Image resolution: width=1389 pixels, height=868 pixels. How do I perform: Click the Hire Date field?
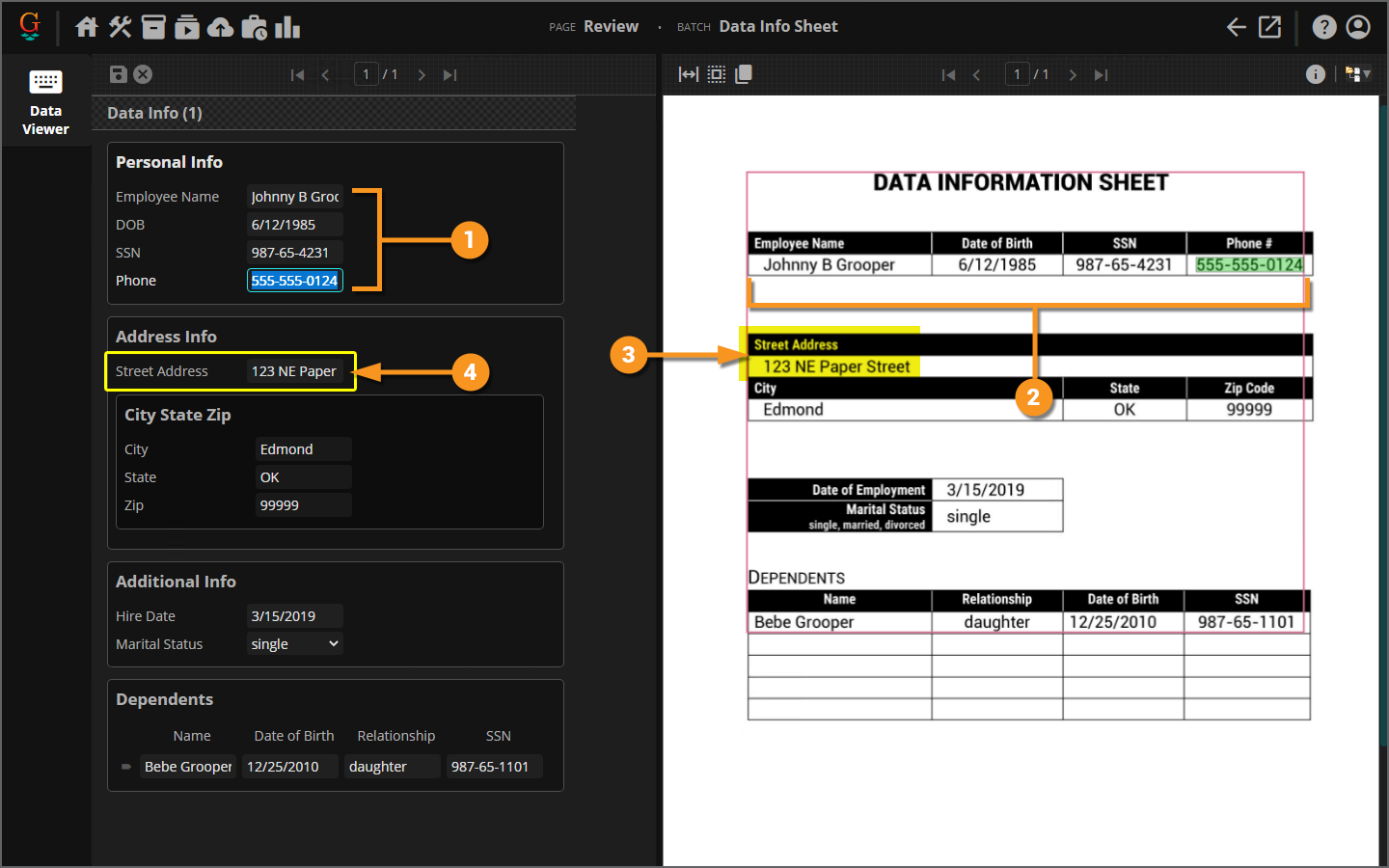295,616
